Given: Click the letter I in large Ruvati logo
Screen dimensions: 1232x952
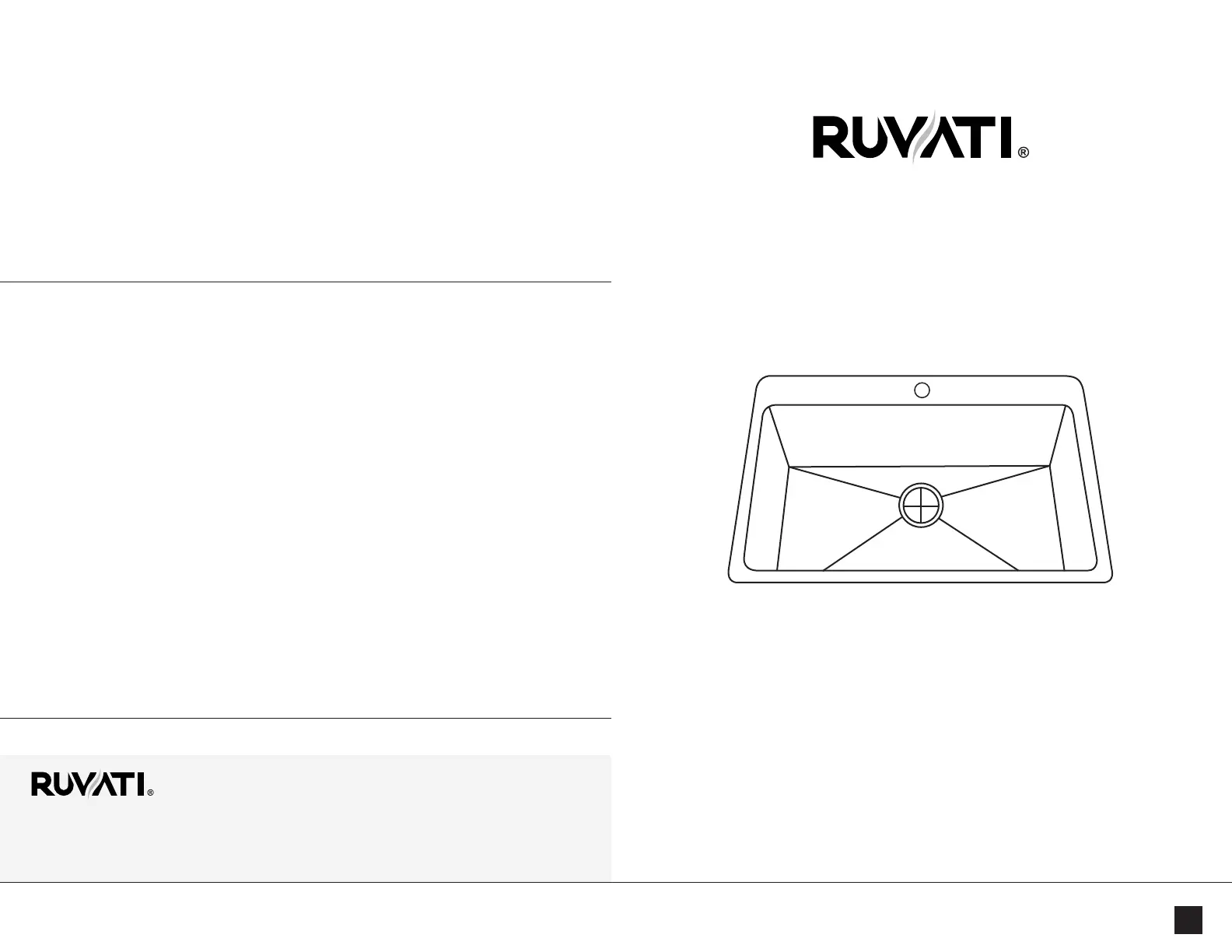Looking at the screenshot, I should [x=1006, y=138].
